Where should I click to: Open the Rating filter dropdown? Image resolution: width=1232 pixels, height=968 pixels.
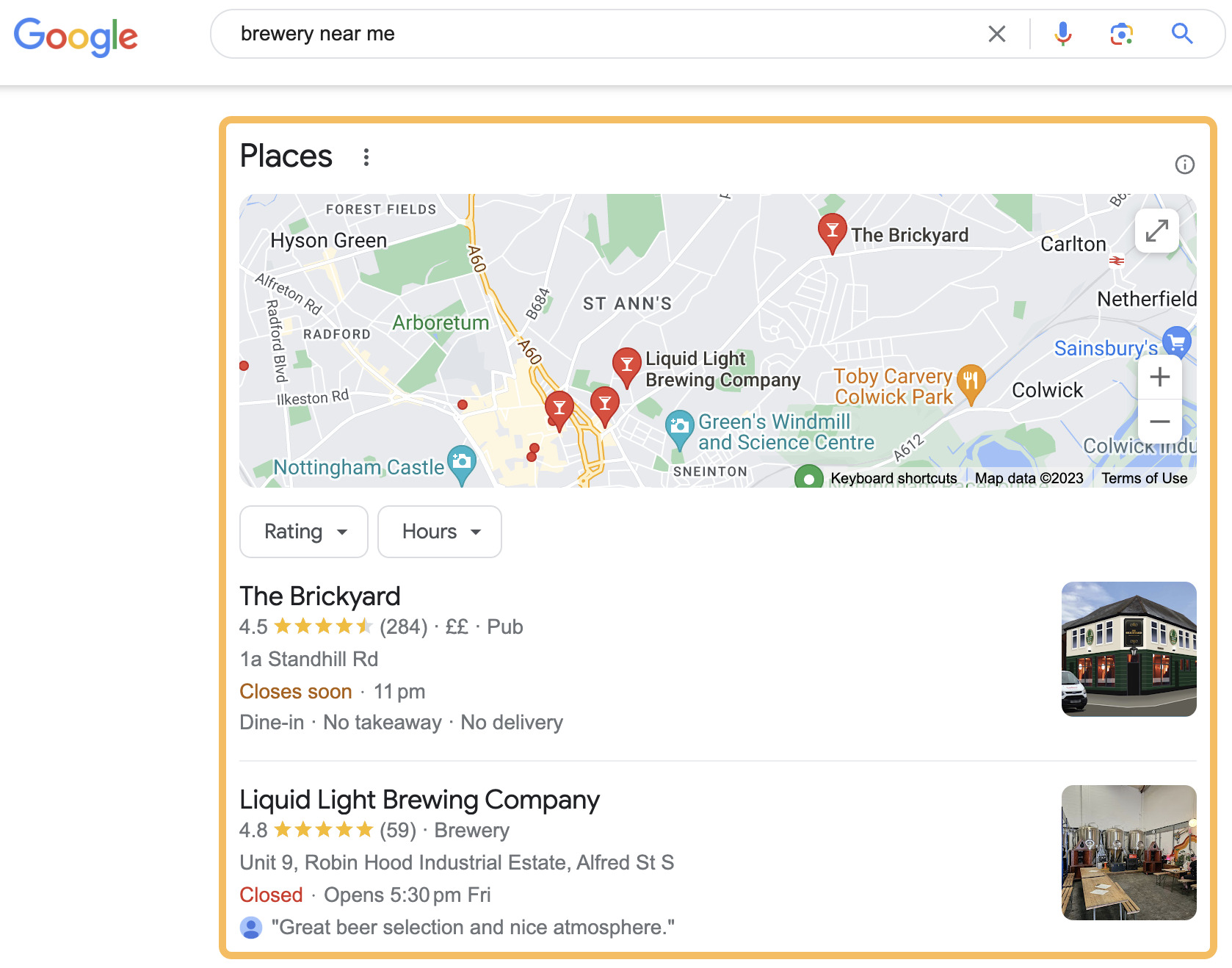pyautogui.click(x=303, y=532)
